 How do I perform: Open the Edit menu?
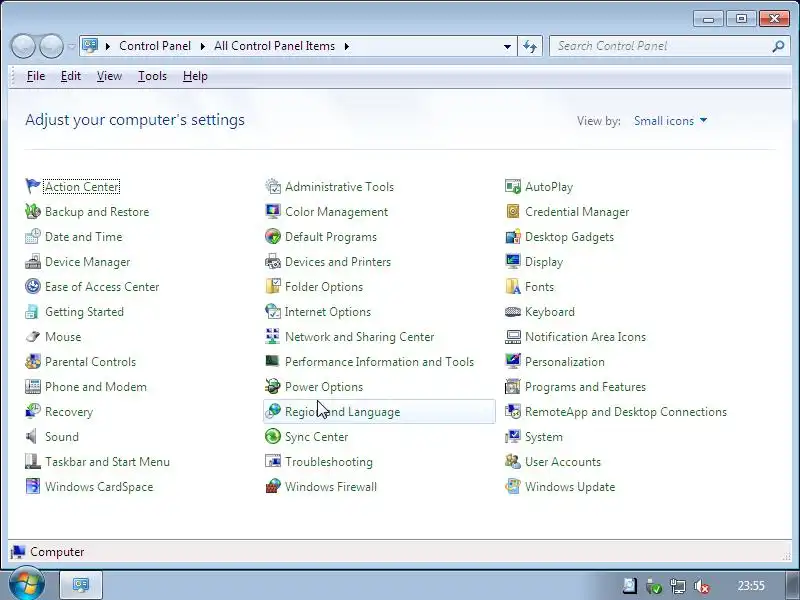pos(70,76)
